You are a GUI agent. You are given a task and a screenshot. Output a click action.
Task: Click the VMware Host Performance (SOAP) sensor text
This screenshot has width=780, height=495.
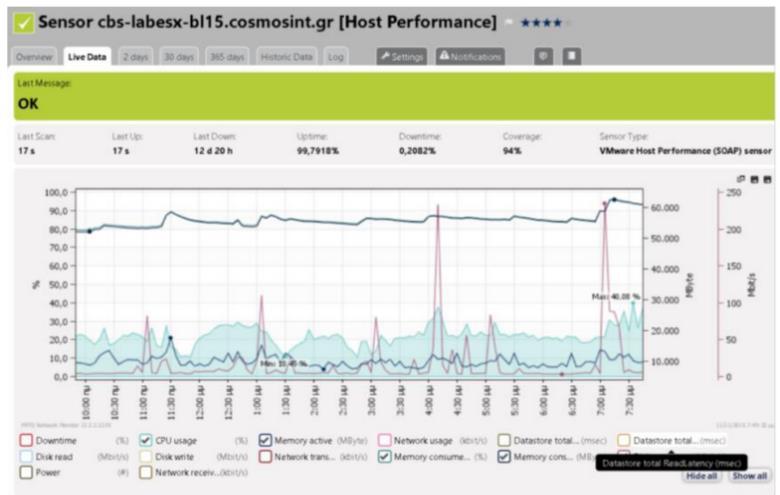point(685,151)
